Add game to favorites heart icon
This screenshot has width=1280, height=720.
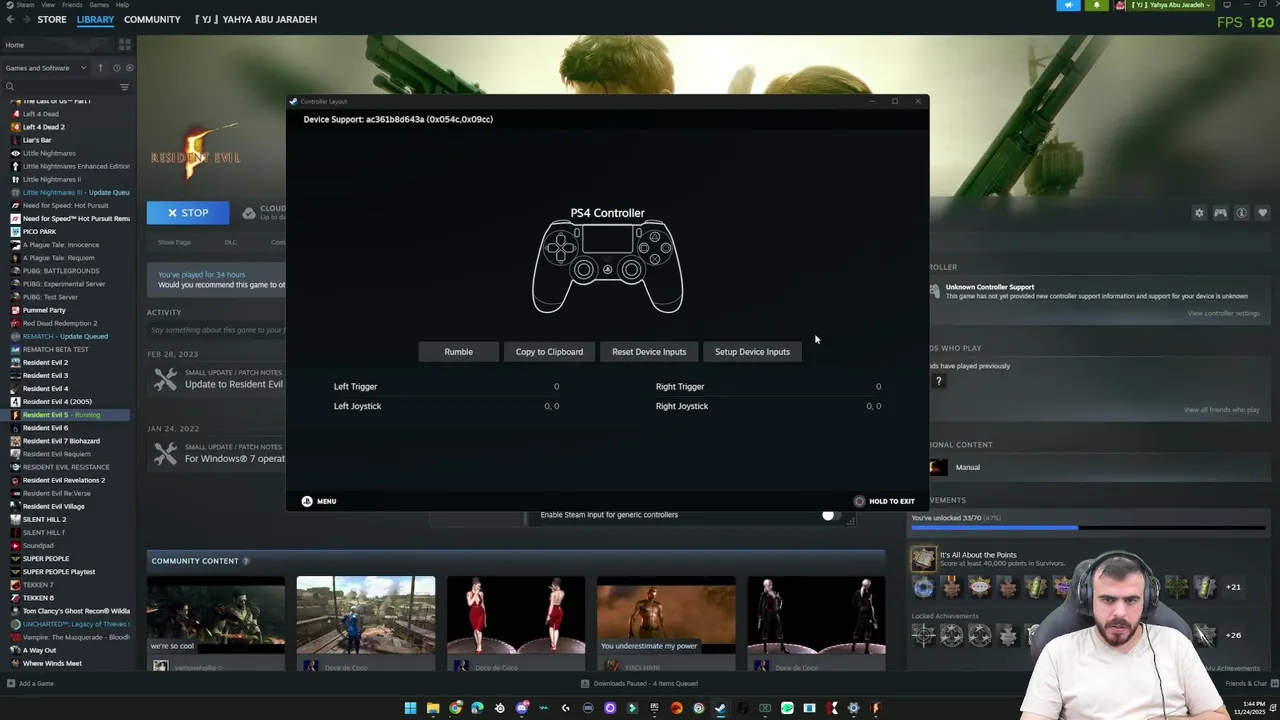1262,213
